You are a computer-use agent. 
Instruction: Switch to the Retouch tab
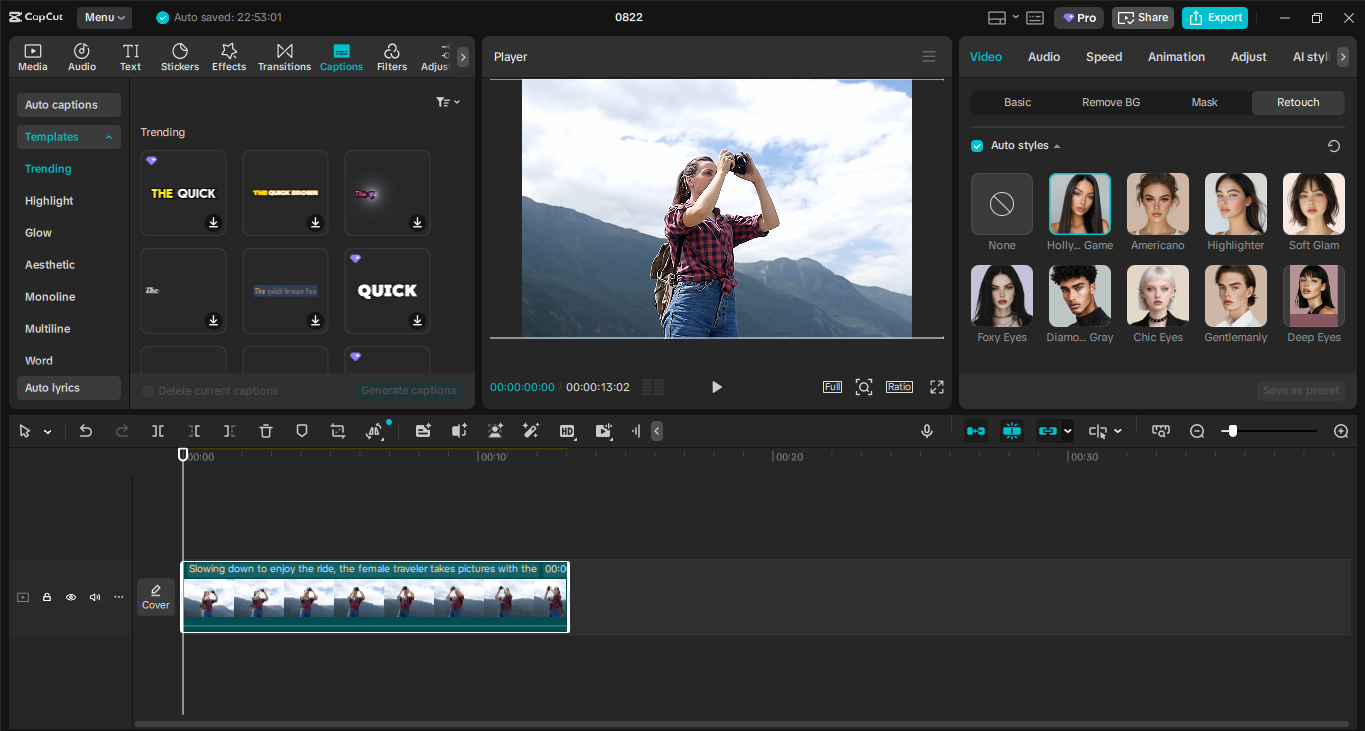[x=1297, y=102]
